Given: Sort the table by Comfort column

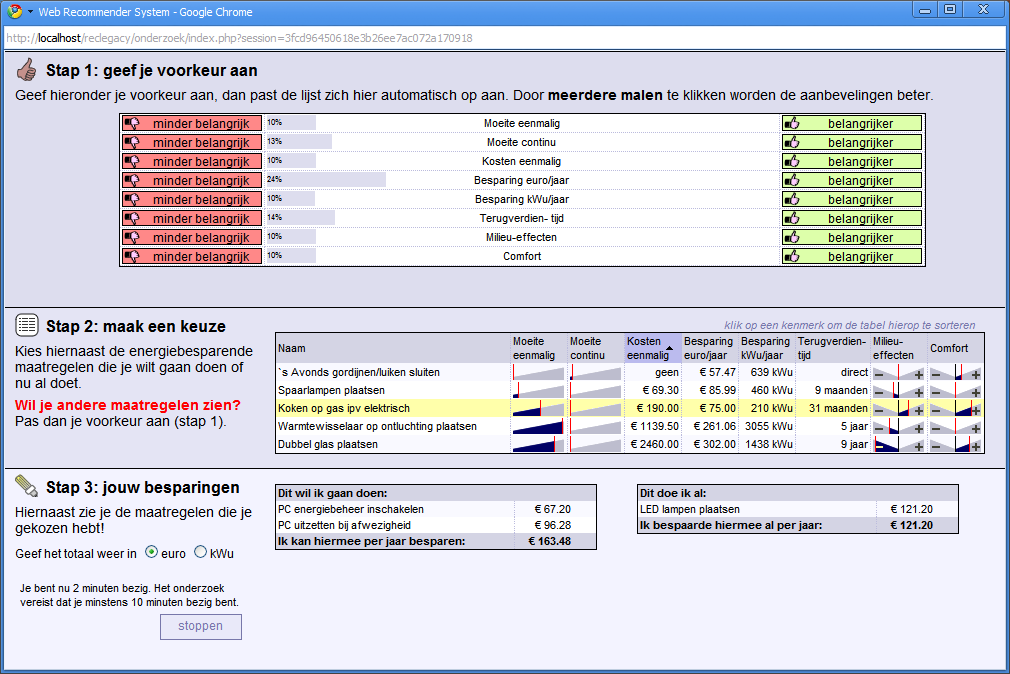Looking at the screenshot, I should pos(950,348).
